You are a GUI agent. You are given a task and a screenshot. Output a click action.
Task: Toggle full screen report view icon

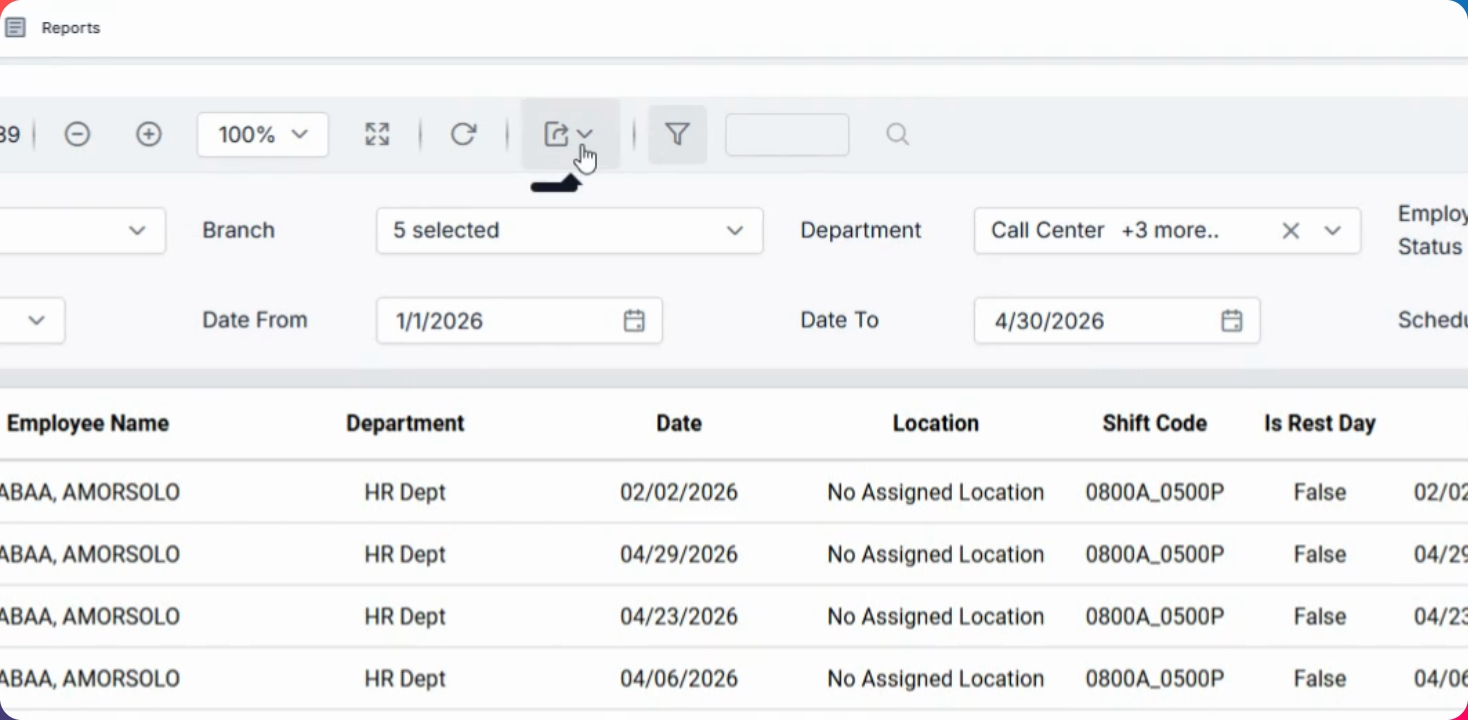point(377,134)
